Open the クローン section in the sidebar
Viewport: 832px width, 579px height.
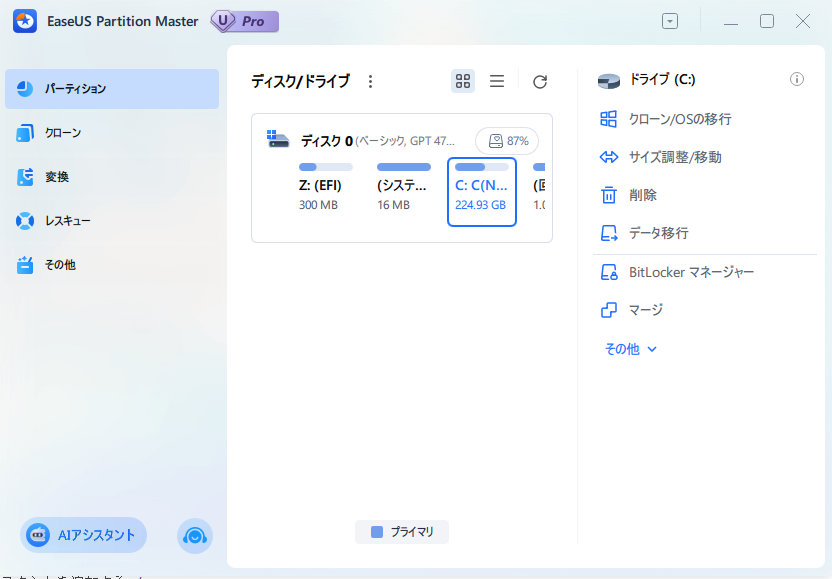[x=60, y=132]
